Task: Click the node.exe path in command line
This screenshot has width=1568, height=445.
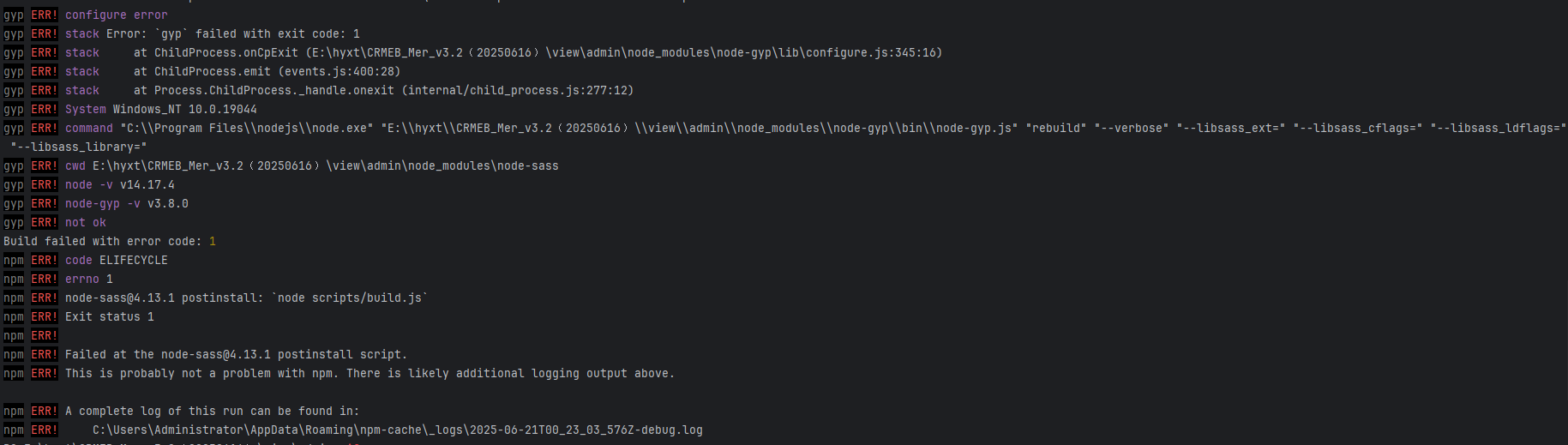Action: point(247,129)
